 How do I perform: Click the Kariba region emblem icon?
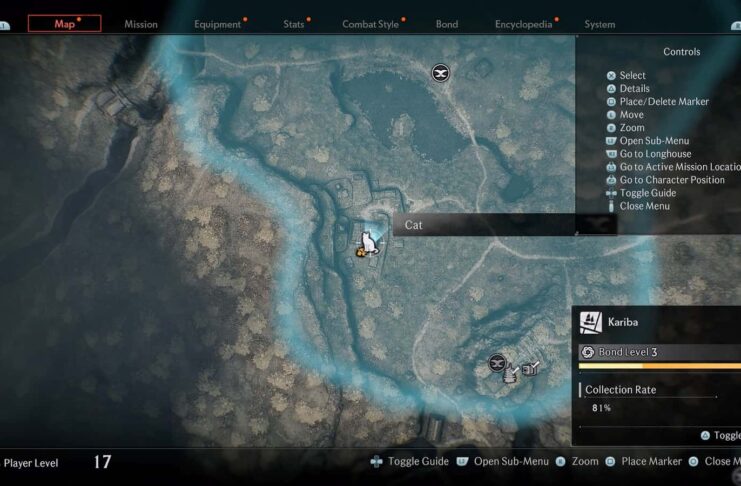pyautogui.click(x=591, y=322)
